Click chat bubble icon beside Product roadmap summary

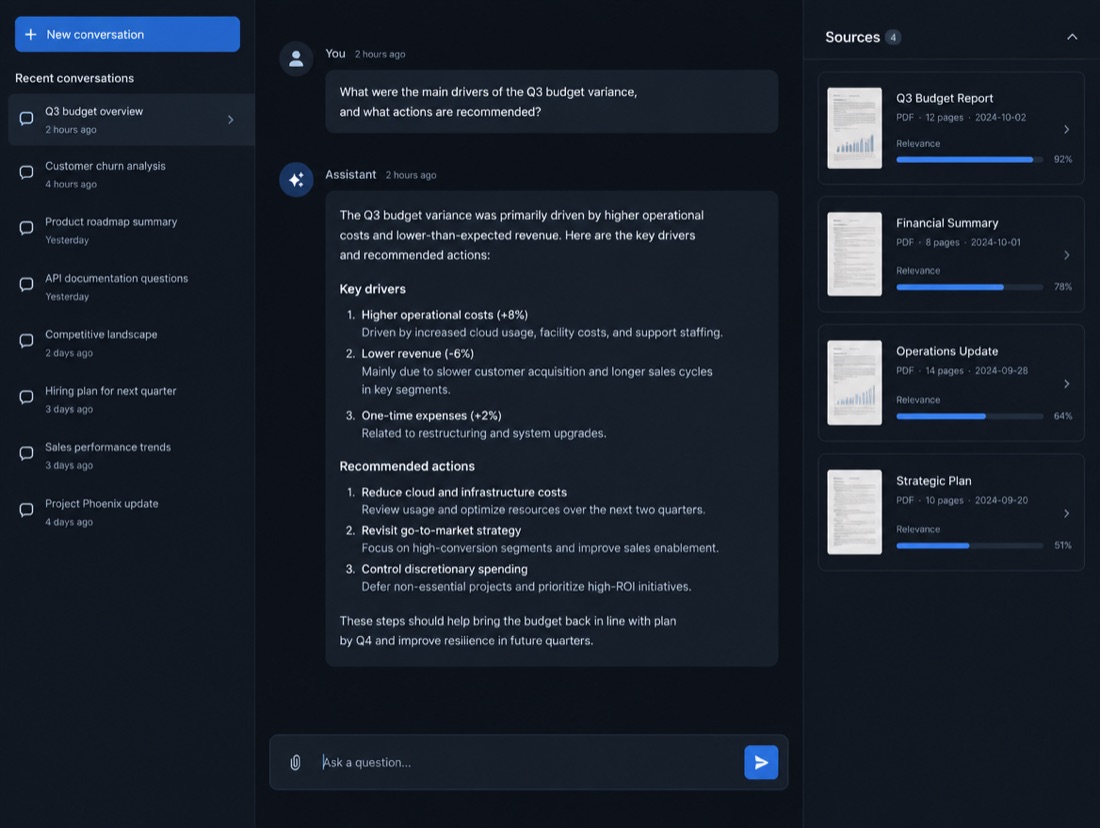click(x=27, y=228)
